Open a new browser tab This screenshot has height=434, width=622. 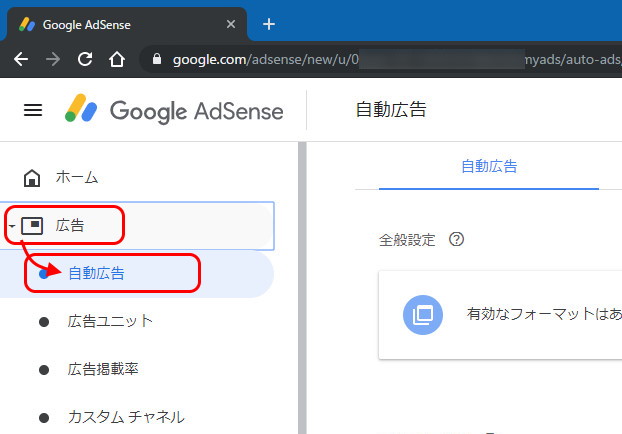pyautogui.click(x=269, y=24)
